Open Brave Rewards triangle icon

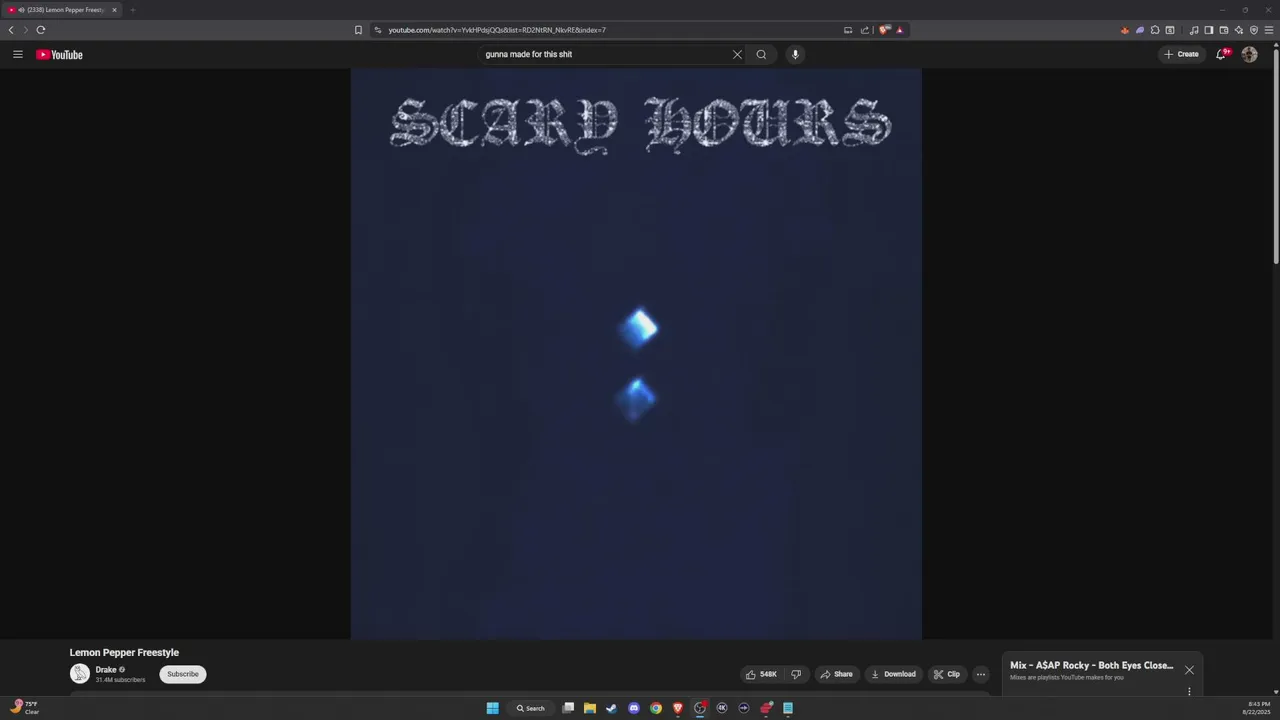(x=899, y=30)
